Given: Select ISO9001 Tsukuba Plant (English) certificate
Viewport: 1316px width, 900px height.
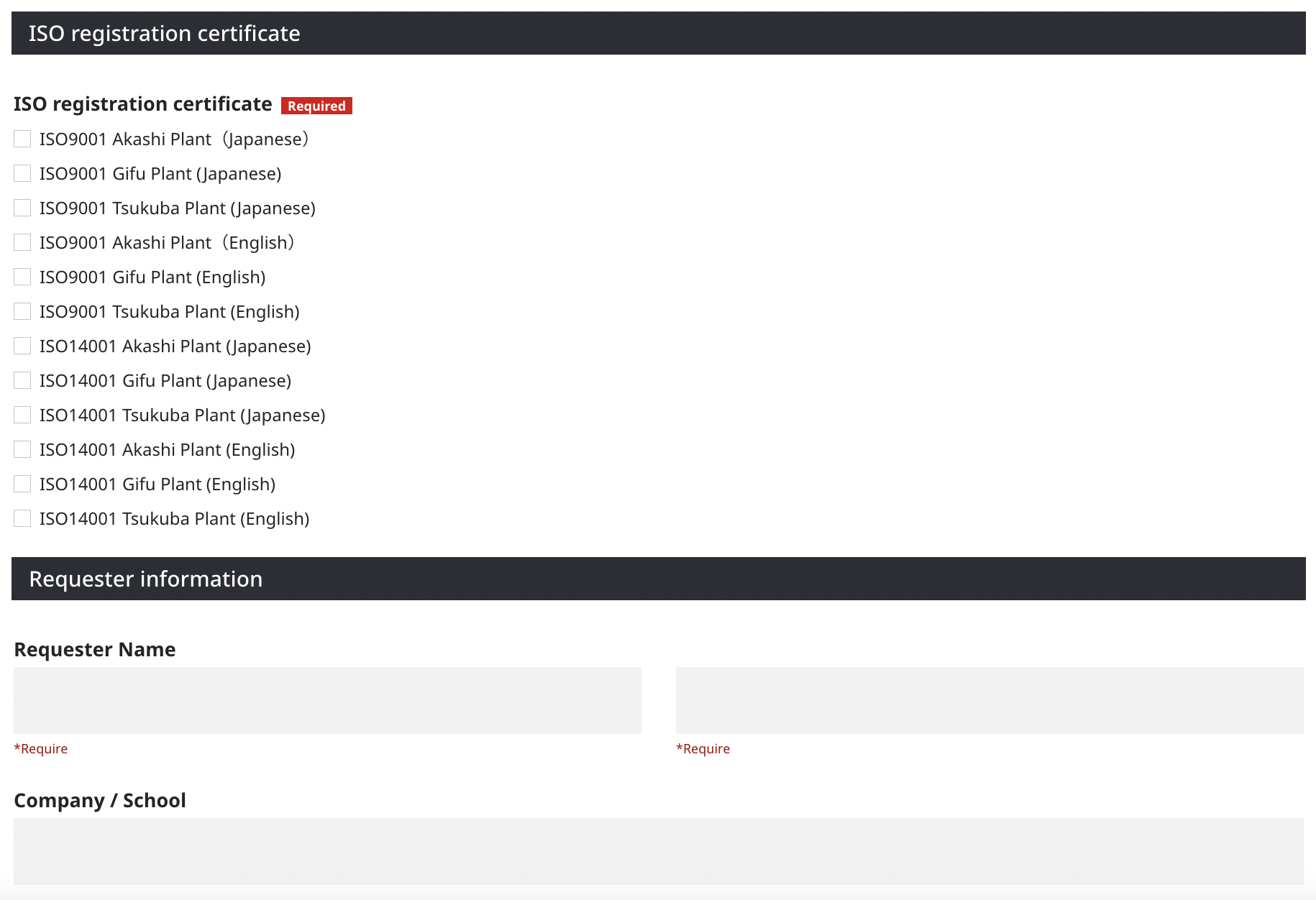Looking at the screenshot, I should pyautogui.click(x=22, y=311).
